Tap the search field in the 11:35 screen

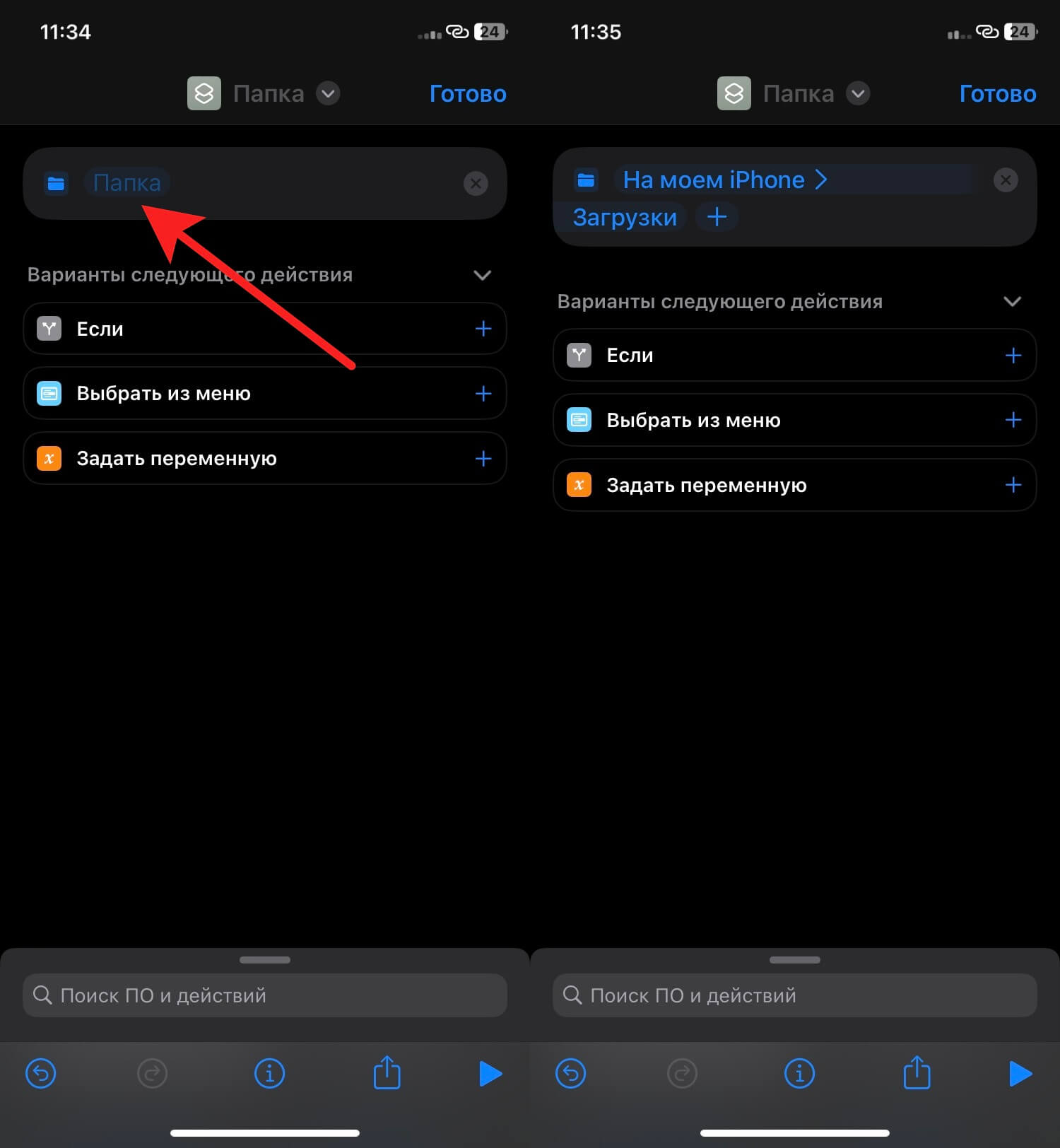click(x=794, y=995)
